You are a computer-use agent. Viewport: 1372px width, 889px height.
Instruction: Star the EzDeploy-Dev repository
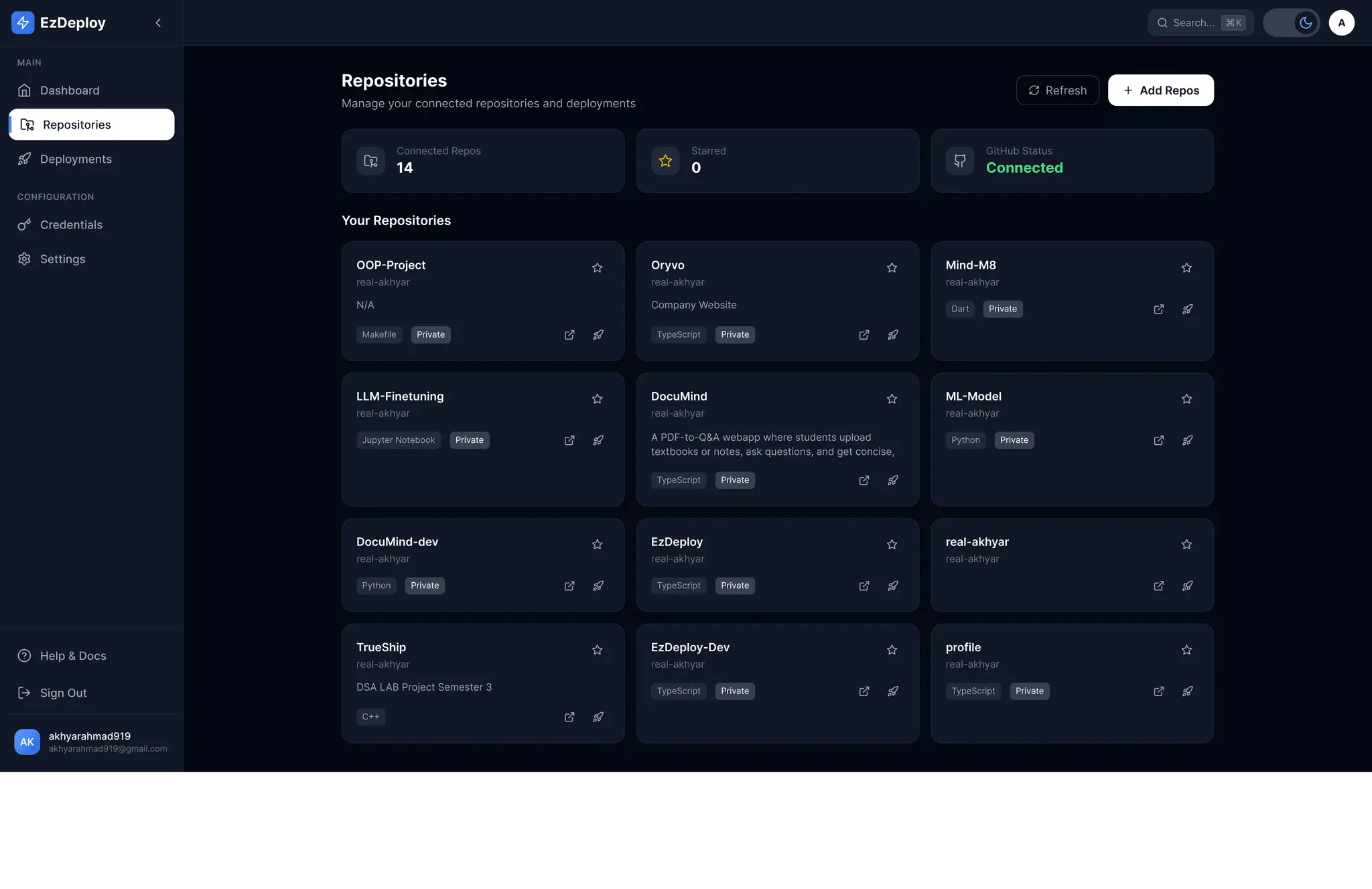point(892,650)
